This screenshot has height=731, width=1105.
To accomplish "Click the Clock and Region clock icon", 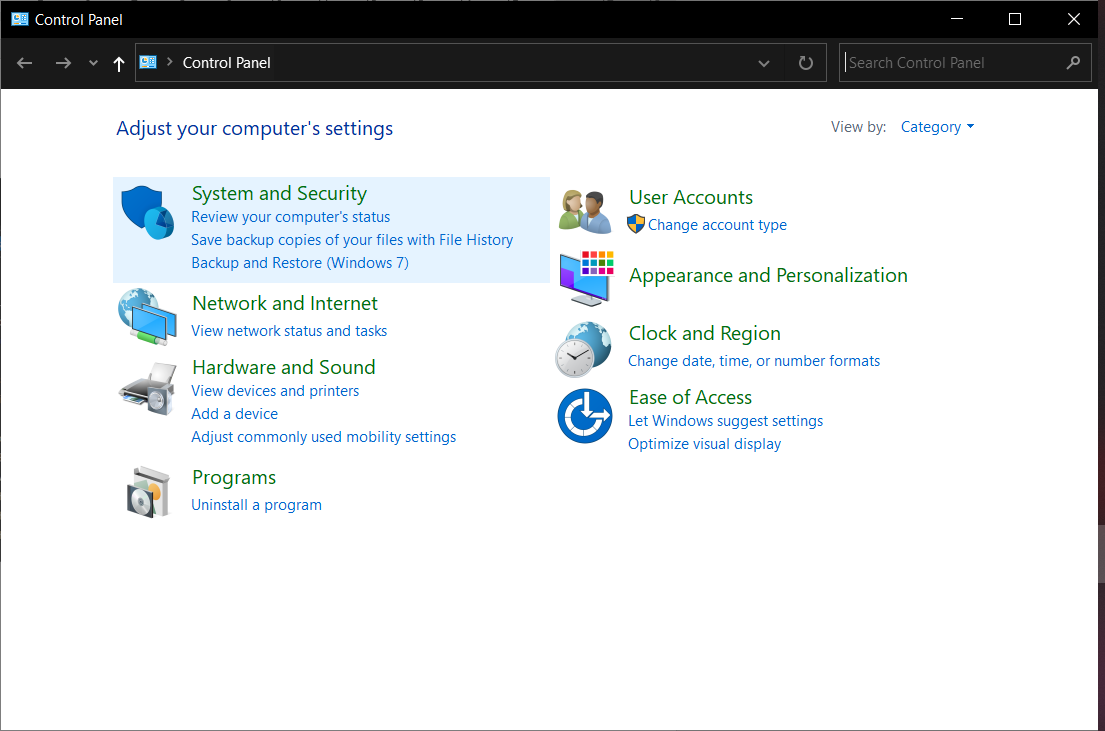I will (x=584, y=349).
